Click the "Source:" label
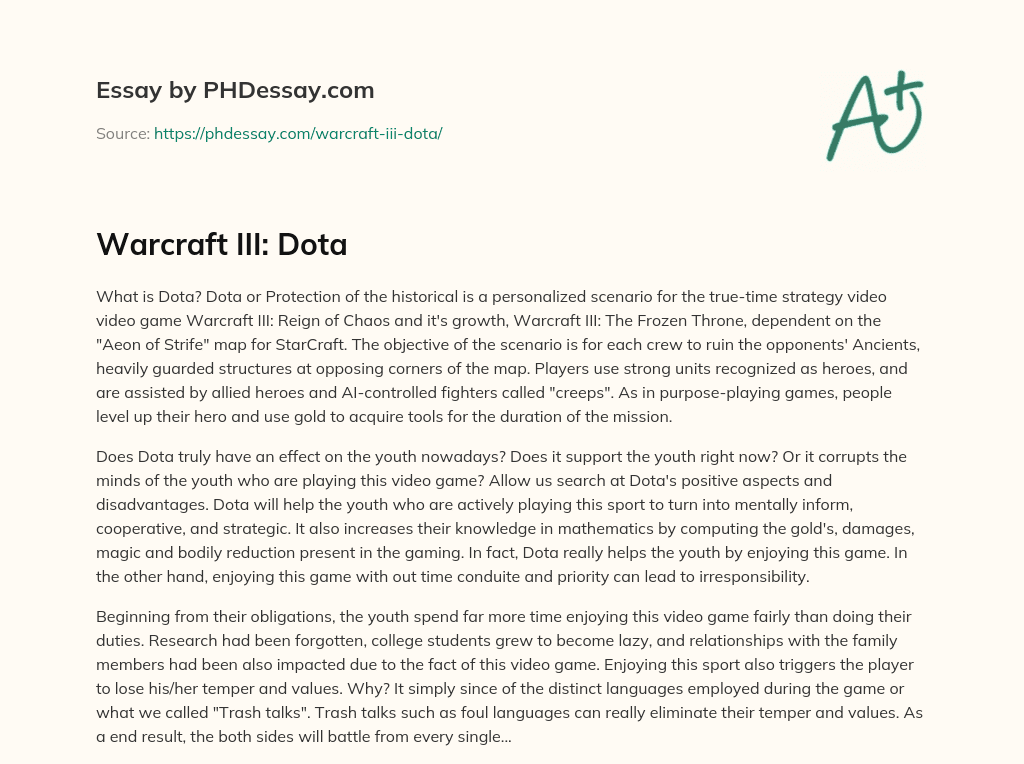 (x=122, y=133)
